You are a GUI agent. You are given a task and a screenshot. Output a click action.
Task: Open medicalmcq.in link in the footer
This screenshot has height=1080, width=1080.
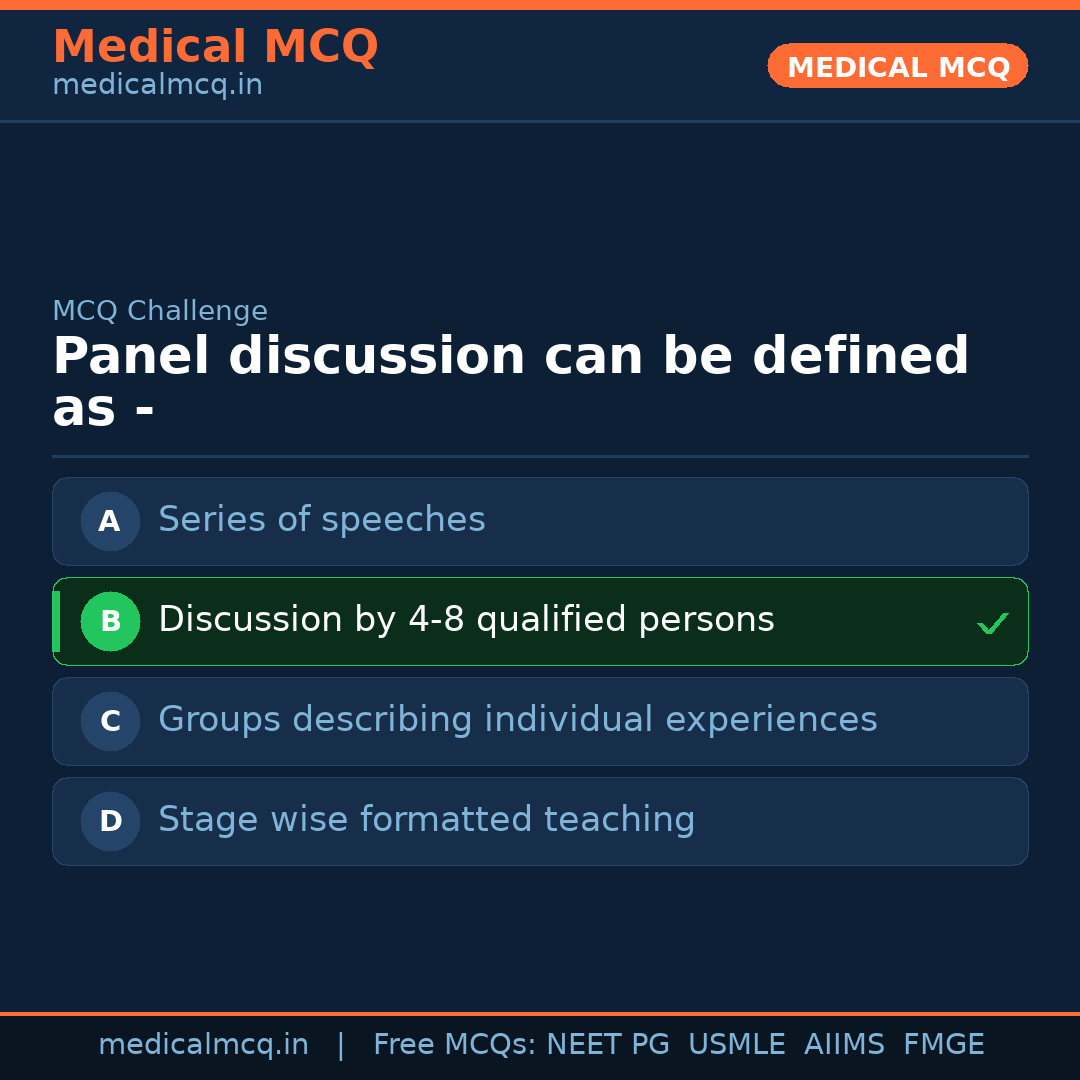point(203,1045)
